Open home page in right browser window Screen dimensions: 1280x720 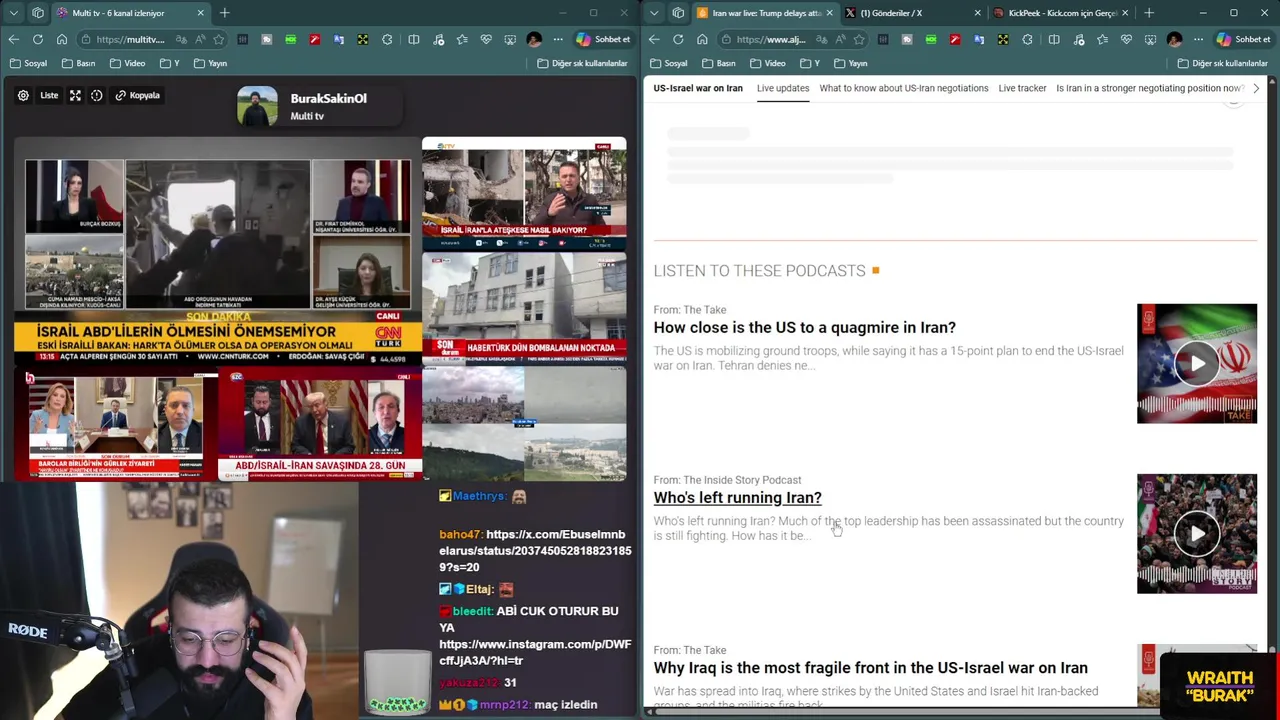click(702, 39)
